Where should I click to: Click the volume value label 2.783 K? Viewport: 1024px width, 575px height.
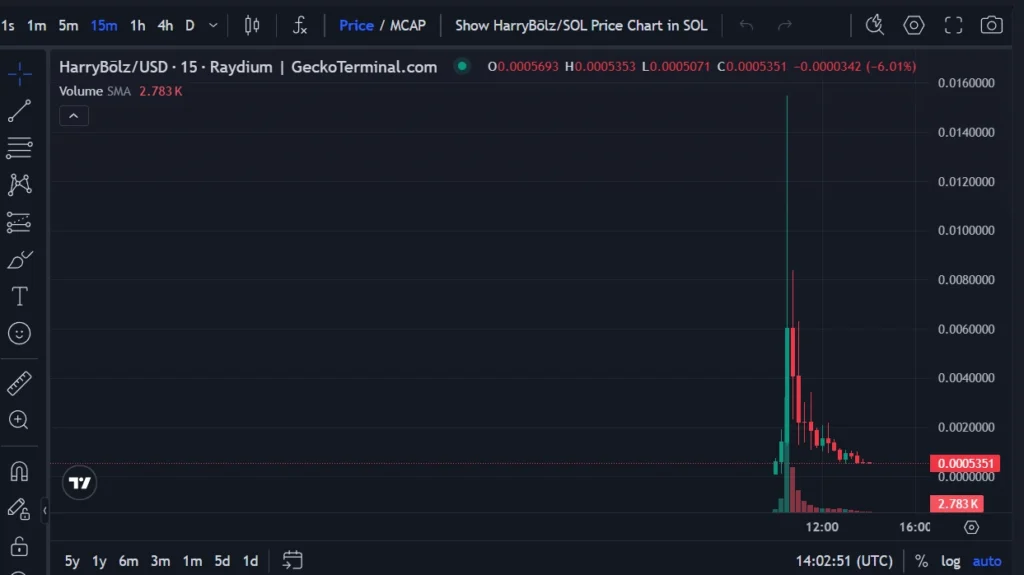coord(957,504)
